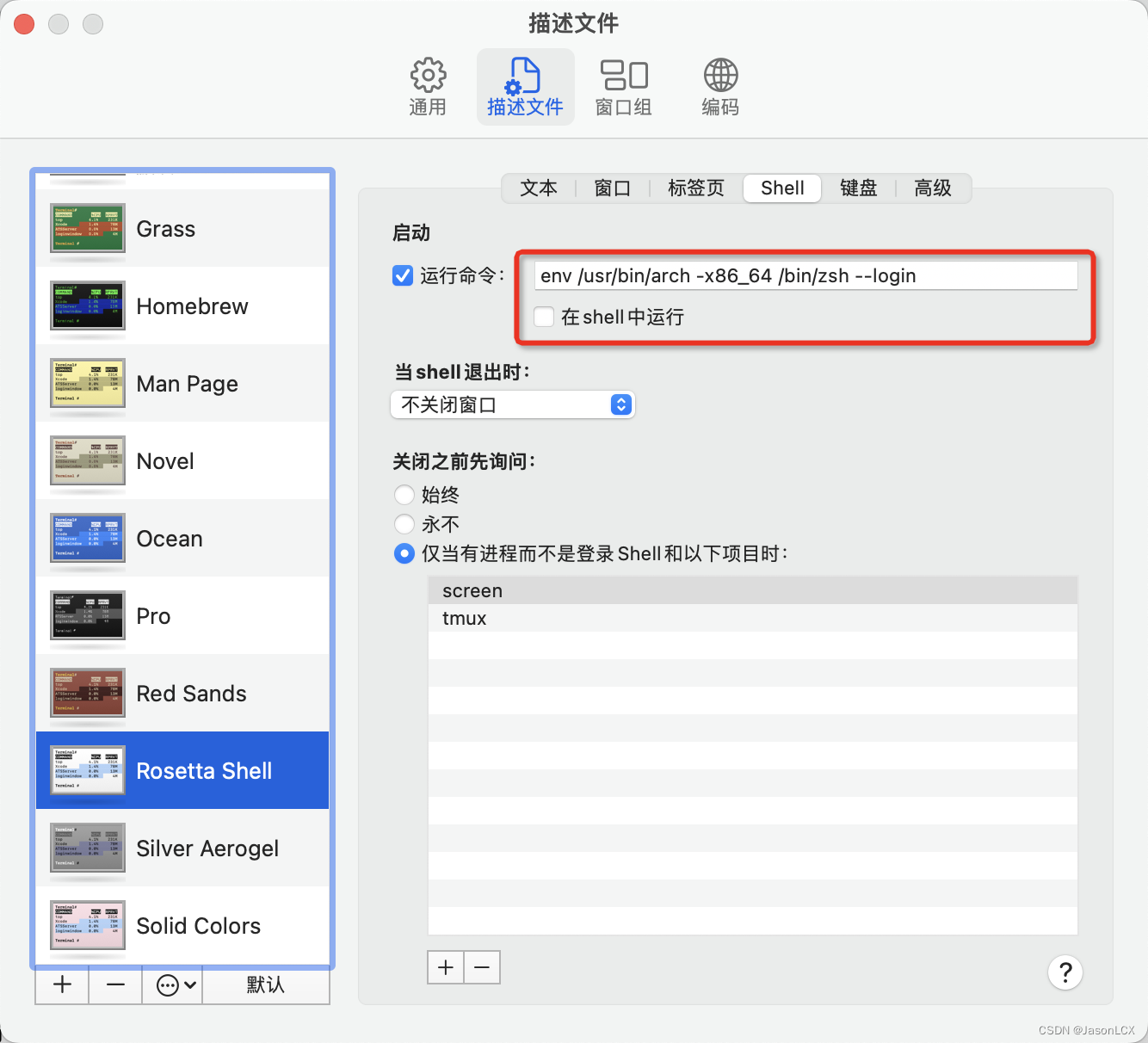The image size is (1148, 1043).
Task: Add a new profile with the plus button
Action: [60, 984]
